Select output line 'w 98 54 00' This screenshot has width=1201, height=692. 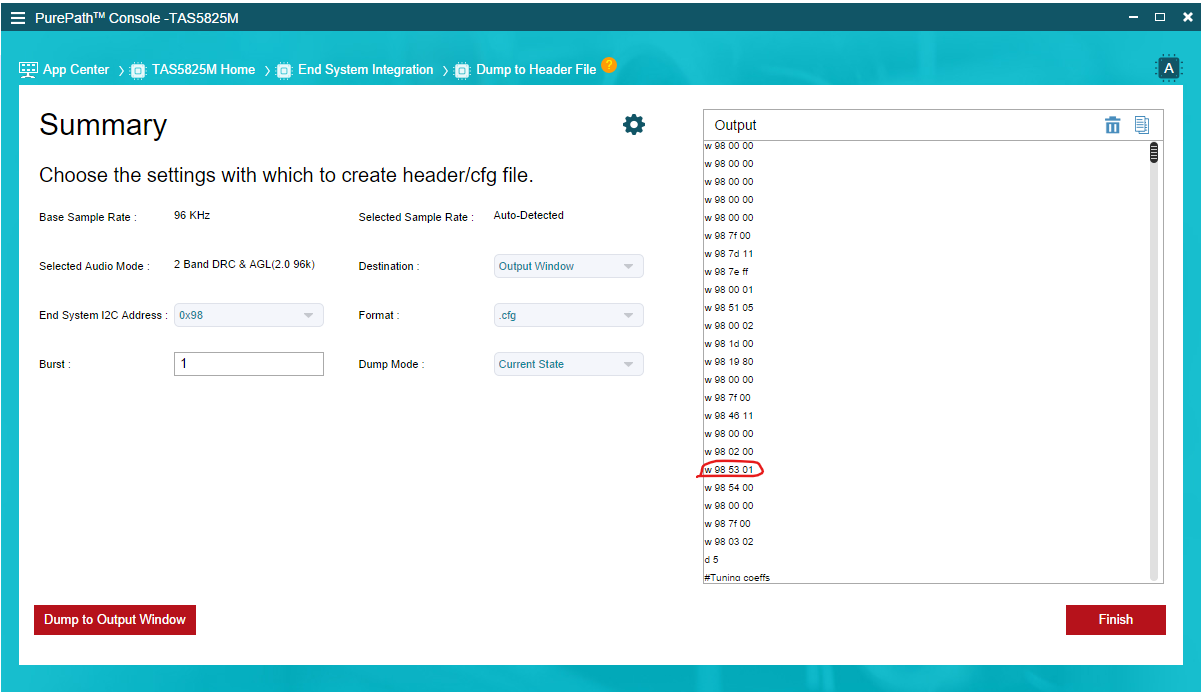coord(729,488)
